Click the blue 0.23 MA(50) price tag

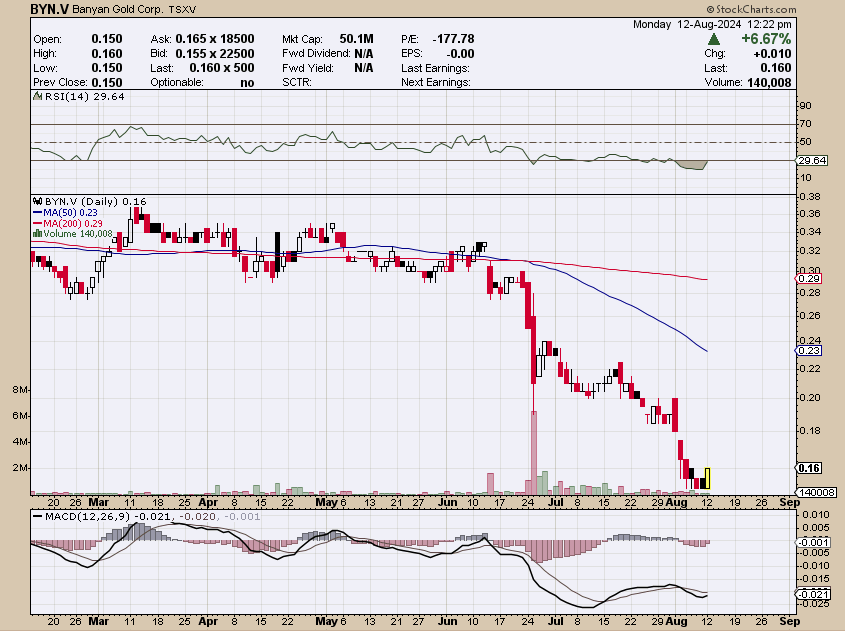pyautogui.click(x=809, y=351)
